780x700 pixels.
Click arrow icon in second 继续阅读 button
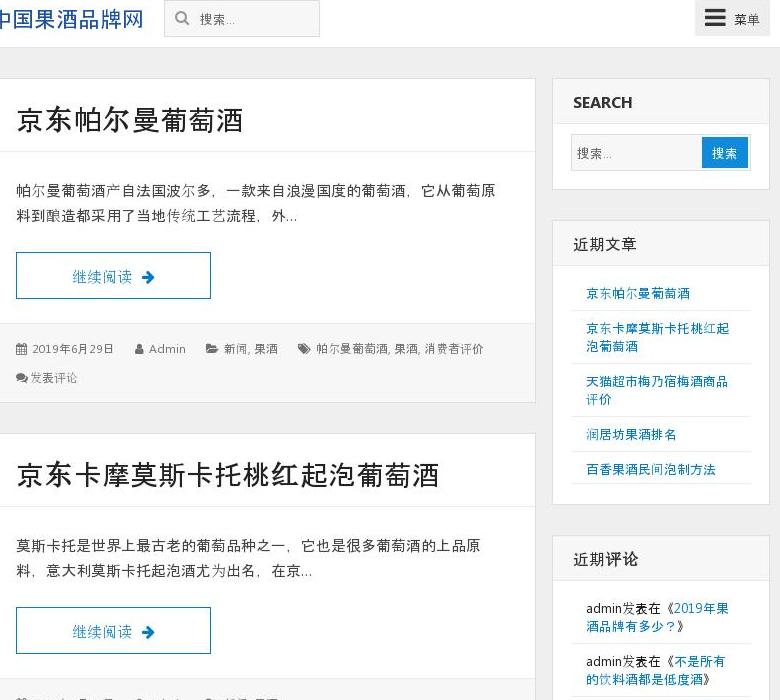[x=148, y=632]
